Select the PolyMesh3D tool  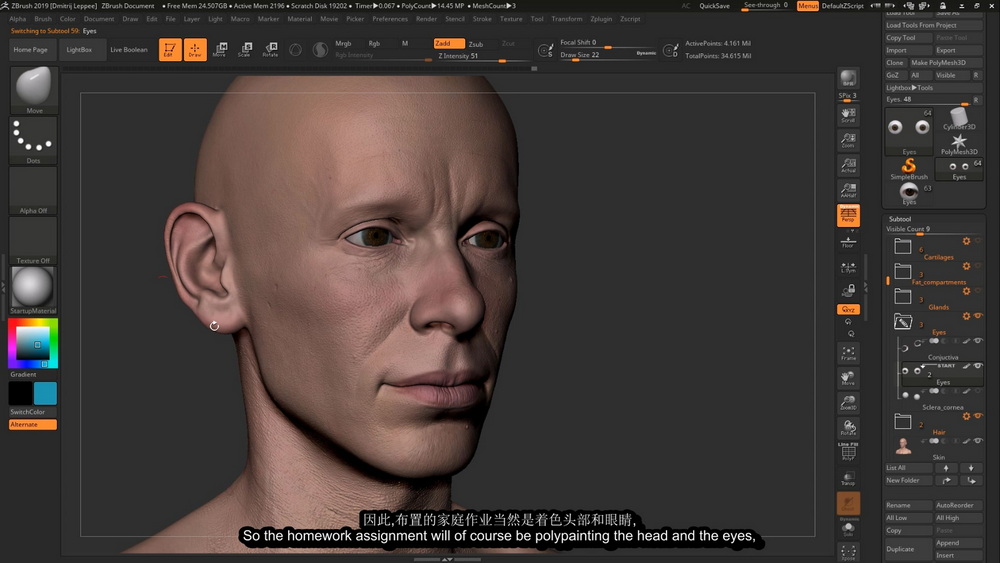[959, 145]
